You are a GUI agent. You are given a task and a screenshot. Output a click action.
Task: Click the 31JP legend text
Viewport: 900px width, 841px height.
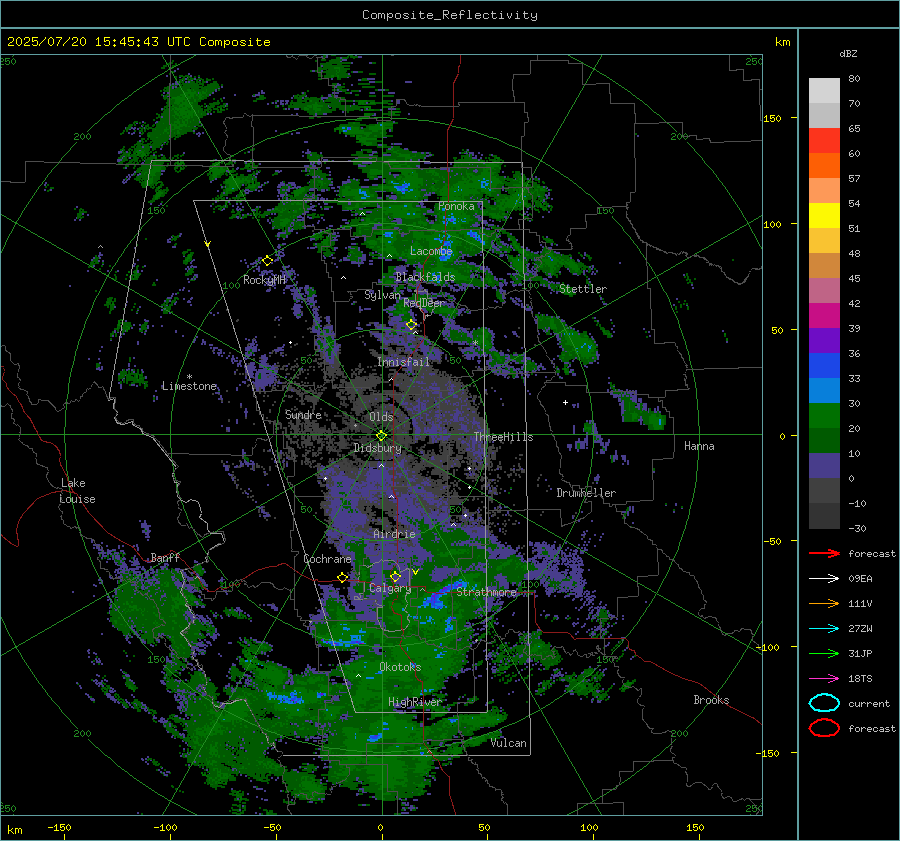pyautogui.click(x=860, y=654)
